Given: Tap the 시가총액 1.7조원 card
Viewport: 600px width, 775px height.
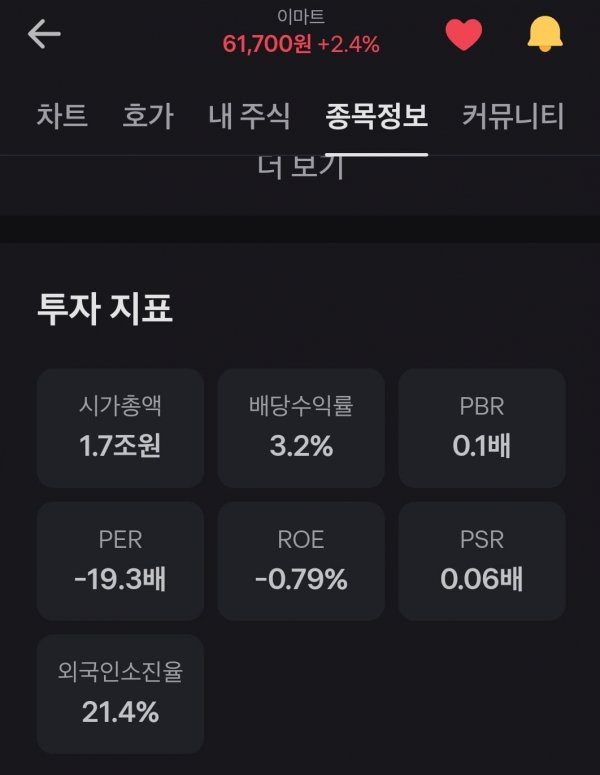Looking at the screenshot, I should point(120,428).
